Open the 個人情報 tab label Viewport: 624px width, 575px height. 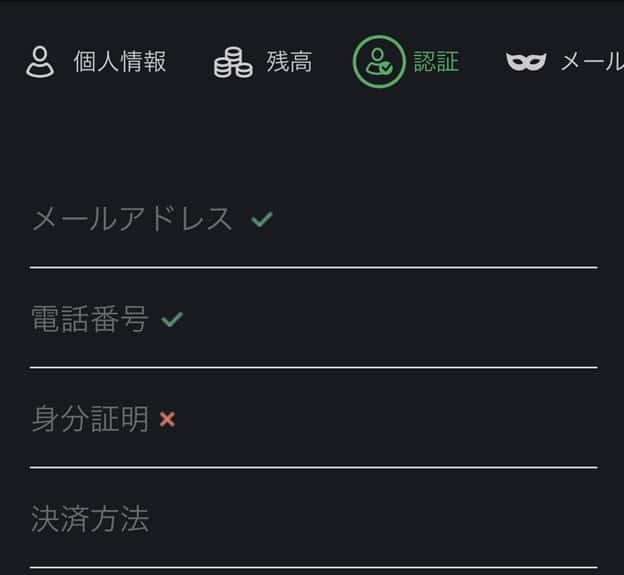click(120, 62)
